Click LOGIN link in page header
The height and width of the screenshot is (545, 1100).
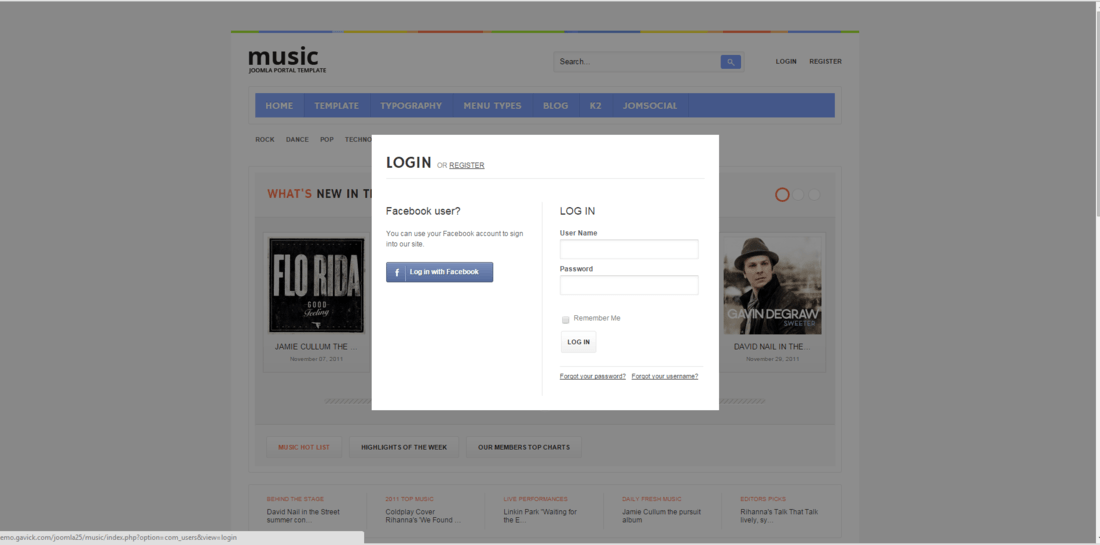tap(786, 62)
